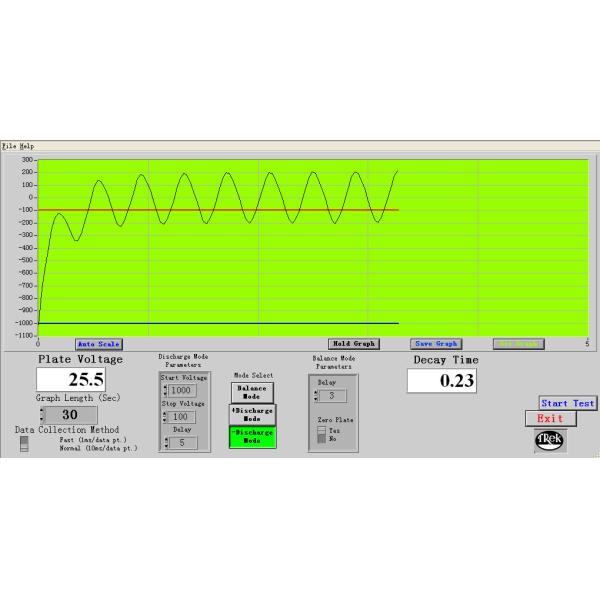600x600 pixels.
Task: Click the Fast (1ms/data pt.) label
Action: coord(93,440)
